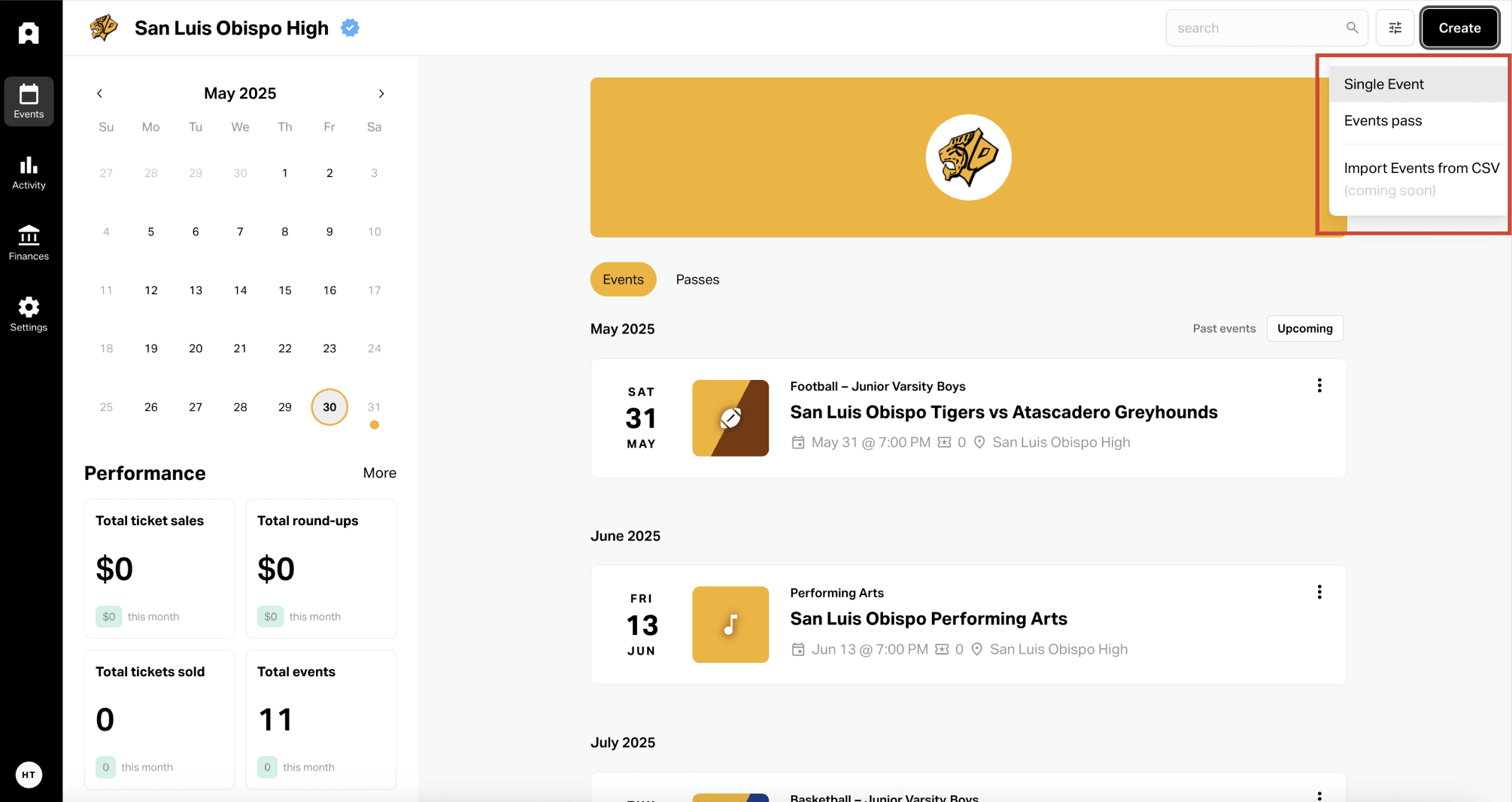Viewport: 1512px width, 802px height.
Task: Click the May 31 @ 7:00 PM date text
Action: 870,442
